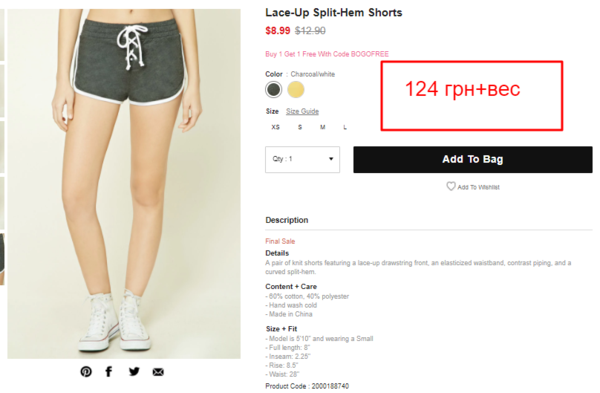The image size is (600, 393).
Task: Open main product photo of shorts
Action: (124, 184)
